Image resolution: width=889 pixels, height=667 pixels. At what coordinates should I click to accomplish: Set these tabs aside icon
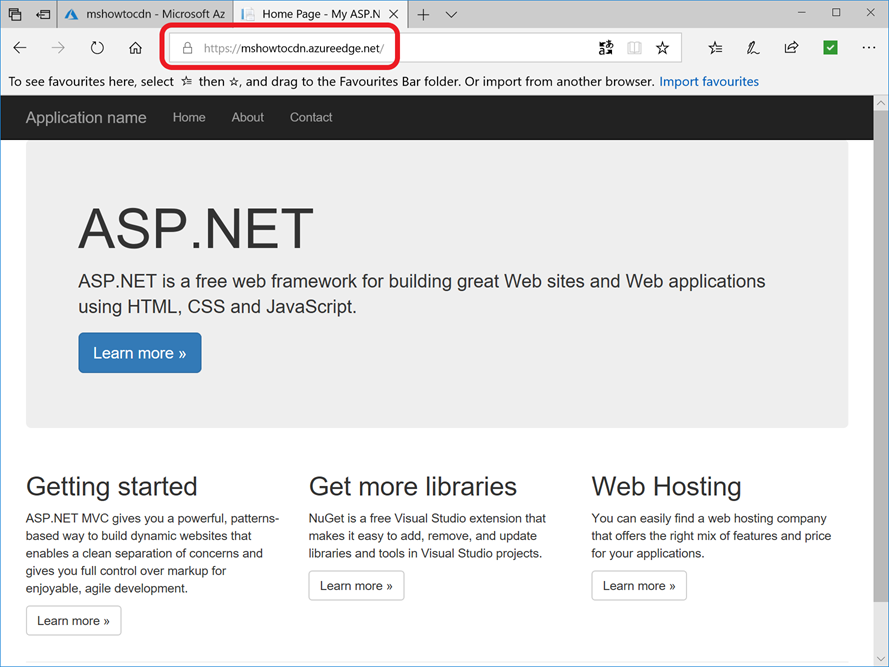tap(43, 14)
